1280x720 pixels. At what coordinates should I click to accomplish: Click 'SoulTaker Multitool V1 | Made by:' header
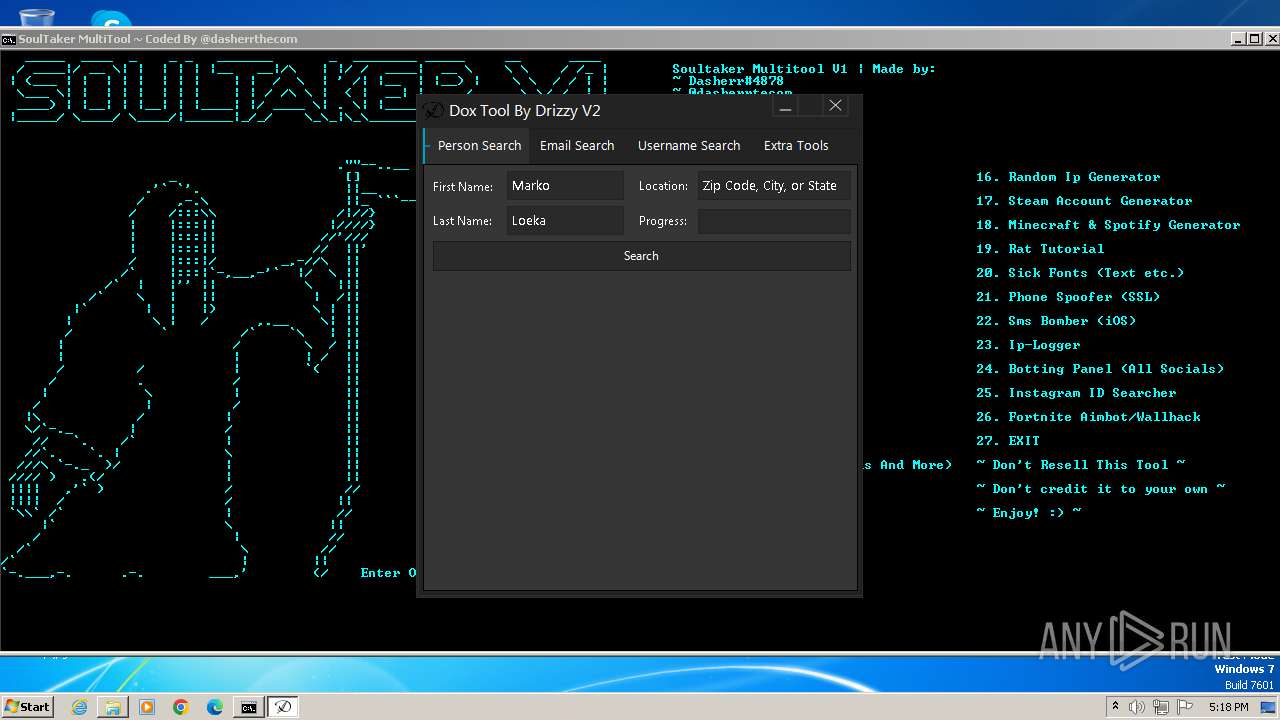tap(804, 69)
